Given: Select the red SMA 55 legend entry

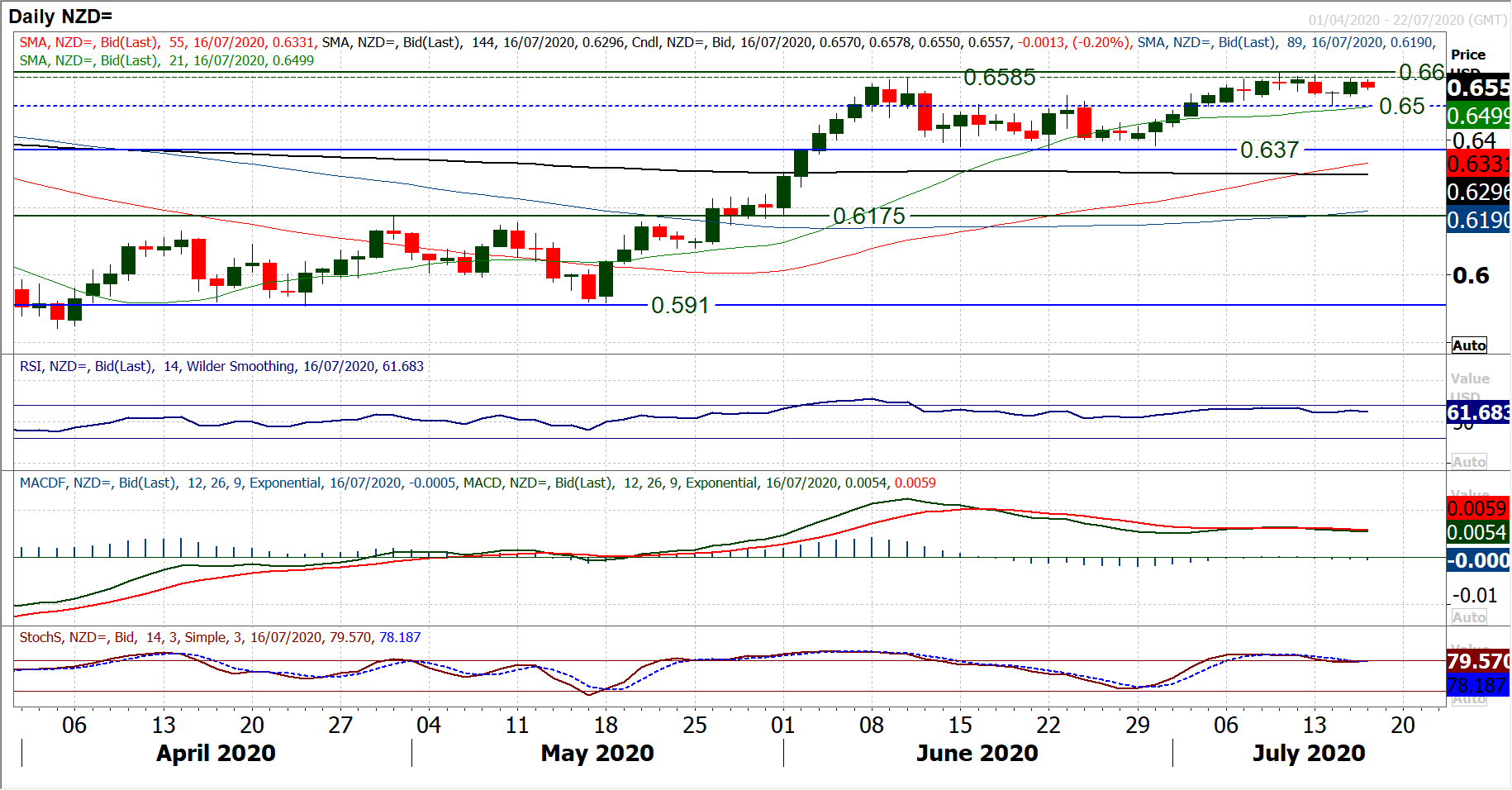Looking at the screenshot, I should (x=168, y=42).
